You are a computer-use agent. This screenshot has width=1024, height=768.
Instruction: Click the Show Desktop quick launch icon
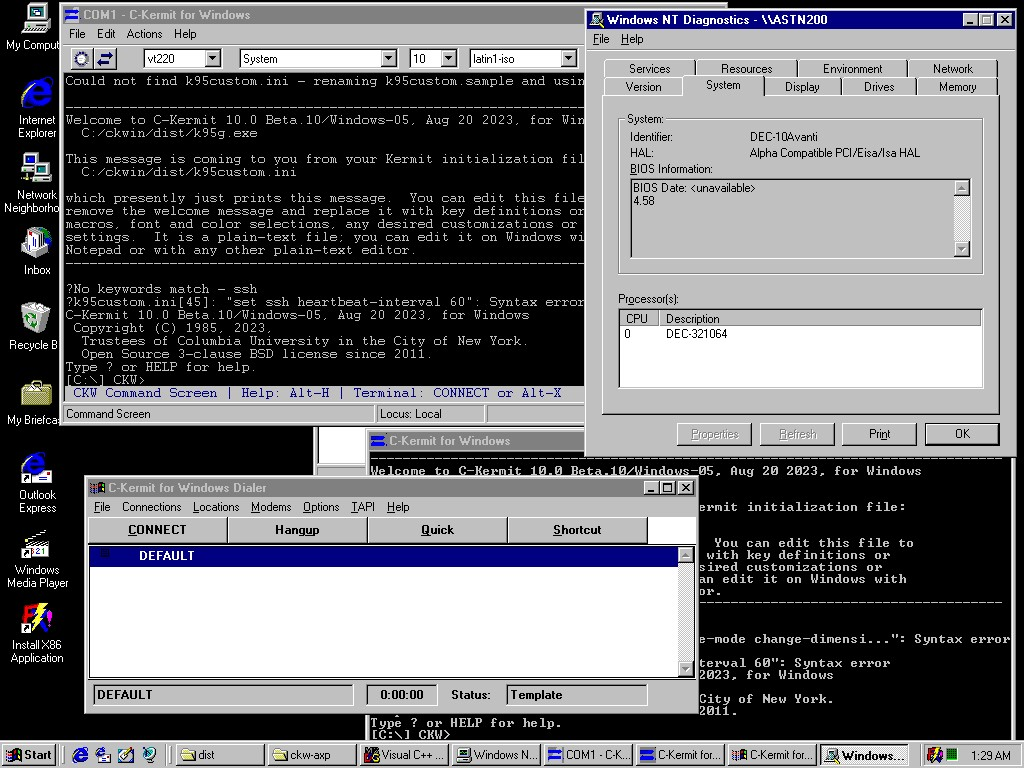(x=126, y=755)
